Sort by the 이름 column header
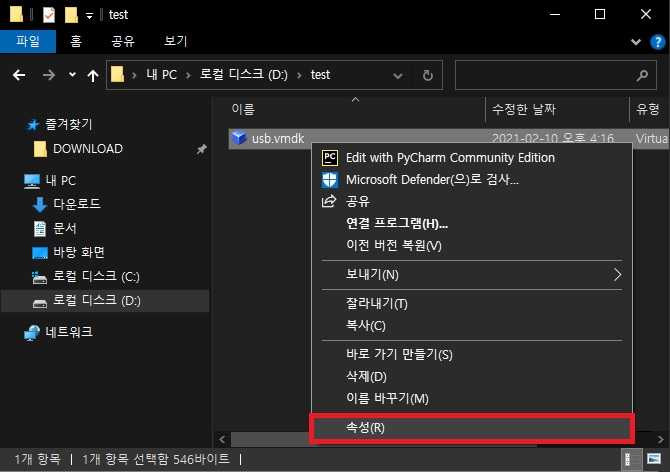 click(243, 110)
